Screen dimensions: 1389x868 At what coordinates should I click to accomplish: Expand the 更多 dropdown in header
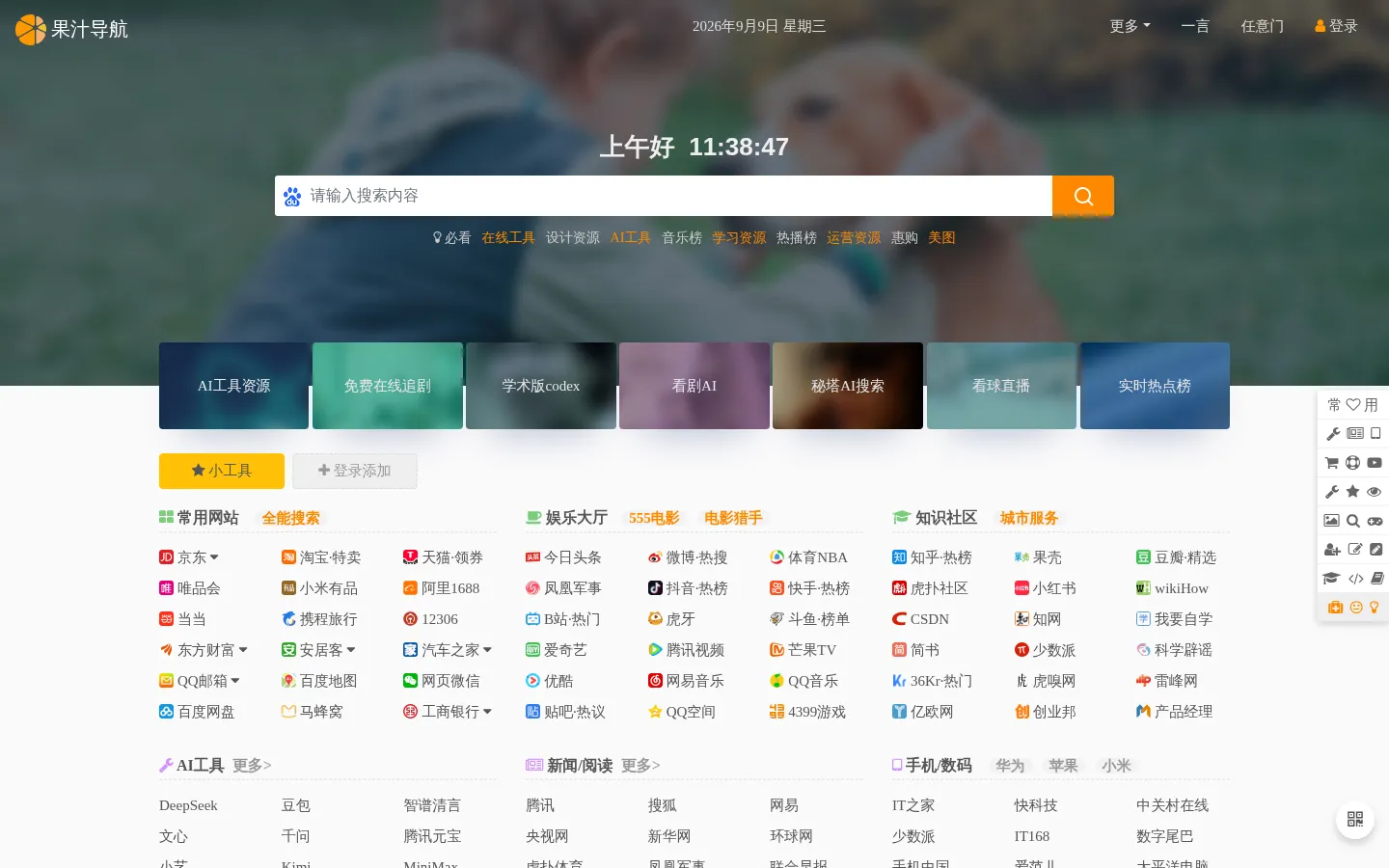[1130, 26]
